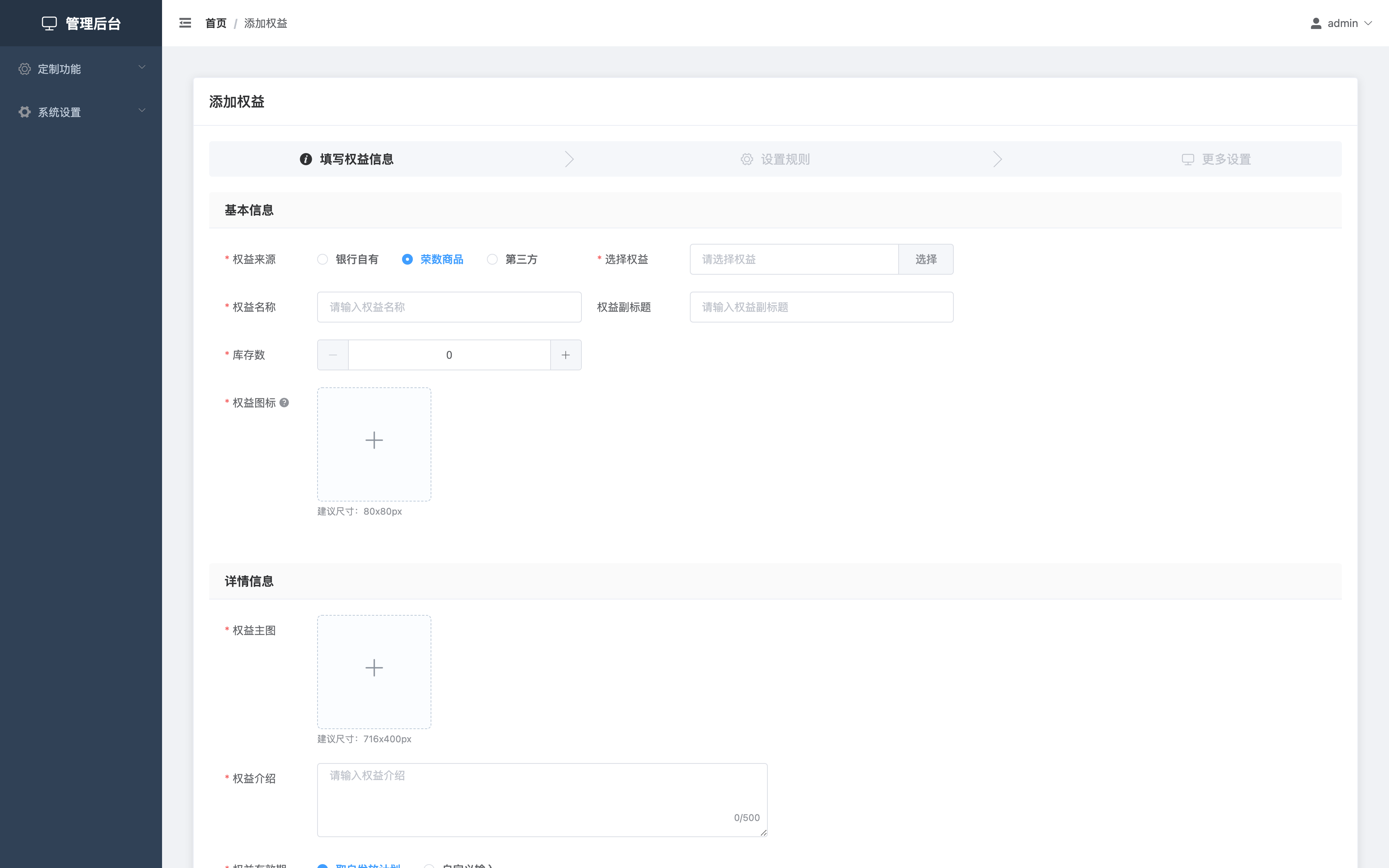Screen dimensions: 1389x868
Task: Toggle the sidebar collapse hamburger icon
Action: click(185, 23)
